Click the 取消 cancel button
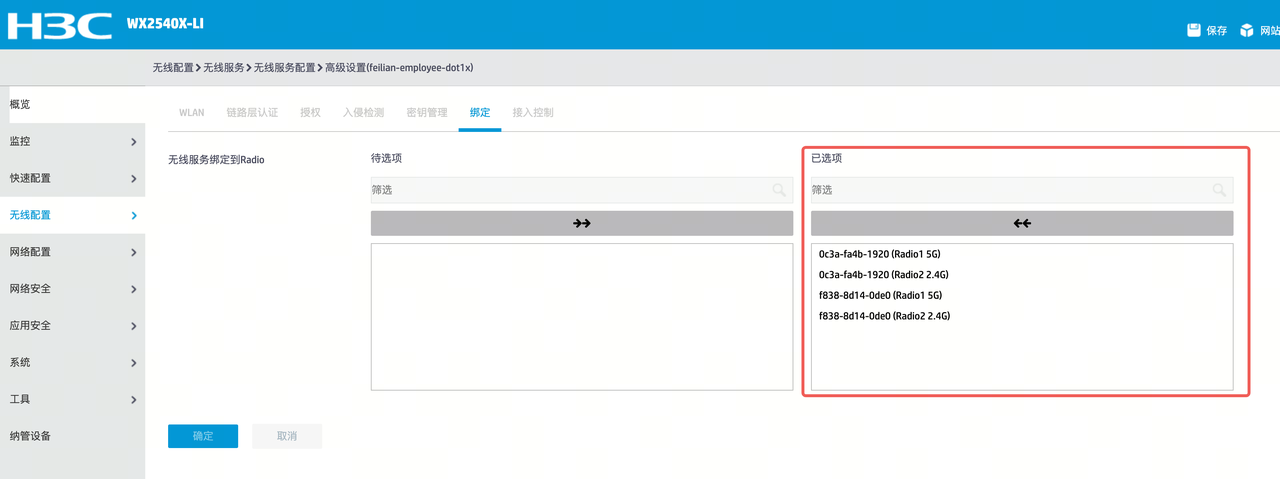This screenshot has height=479, width=1280. (287, 436)
